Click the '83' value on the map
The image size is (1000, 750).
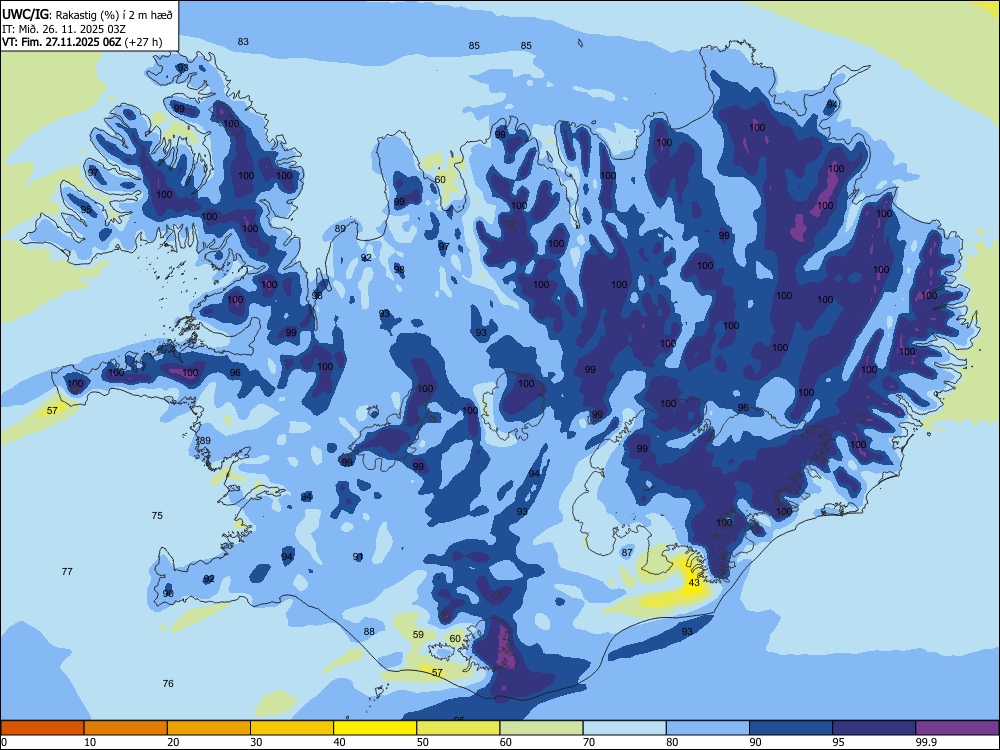[243, 41]
